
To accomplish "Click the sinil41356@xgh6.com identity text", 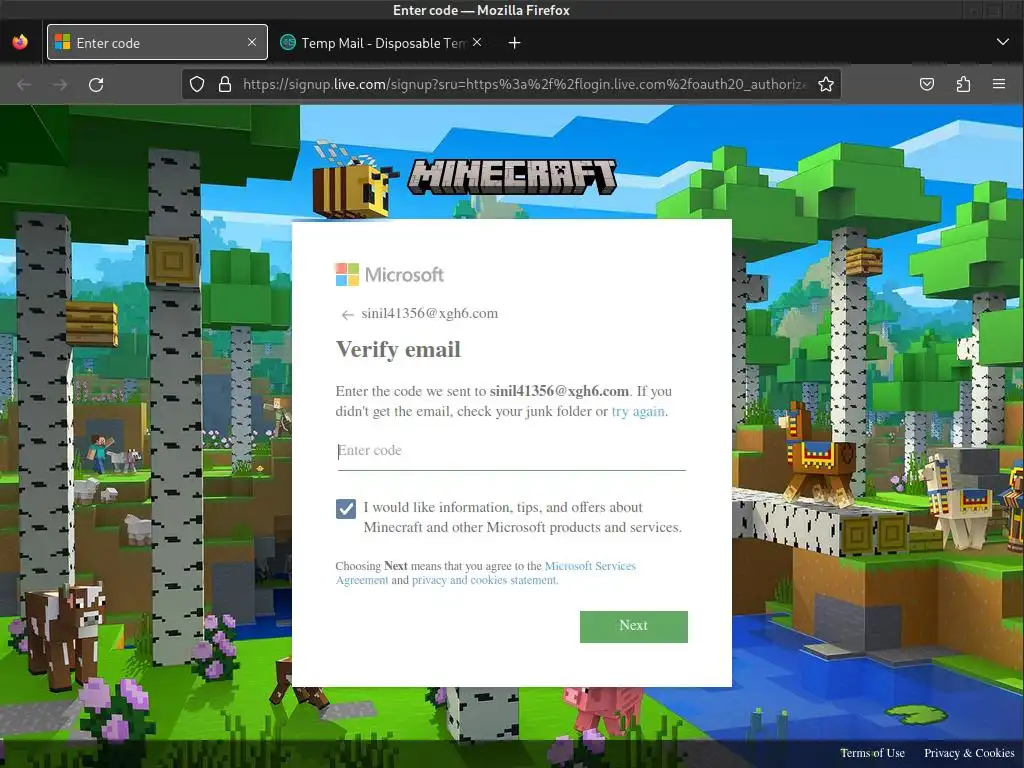I will click(x=430, y=313).
